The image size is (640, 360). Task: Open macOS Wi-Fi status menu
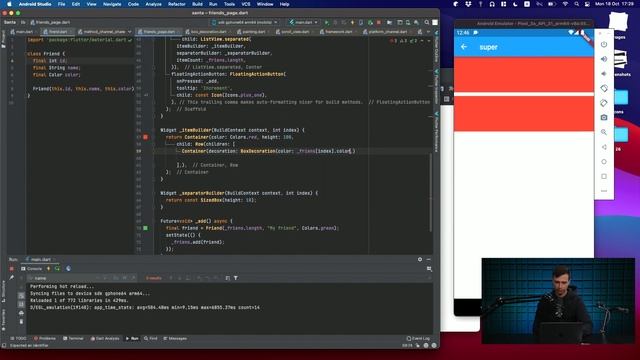click(x=565, y=4)
